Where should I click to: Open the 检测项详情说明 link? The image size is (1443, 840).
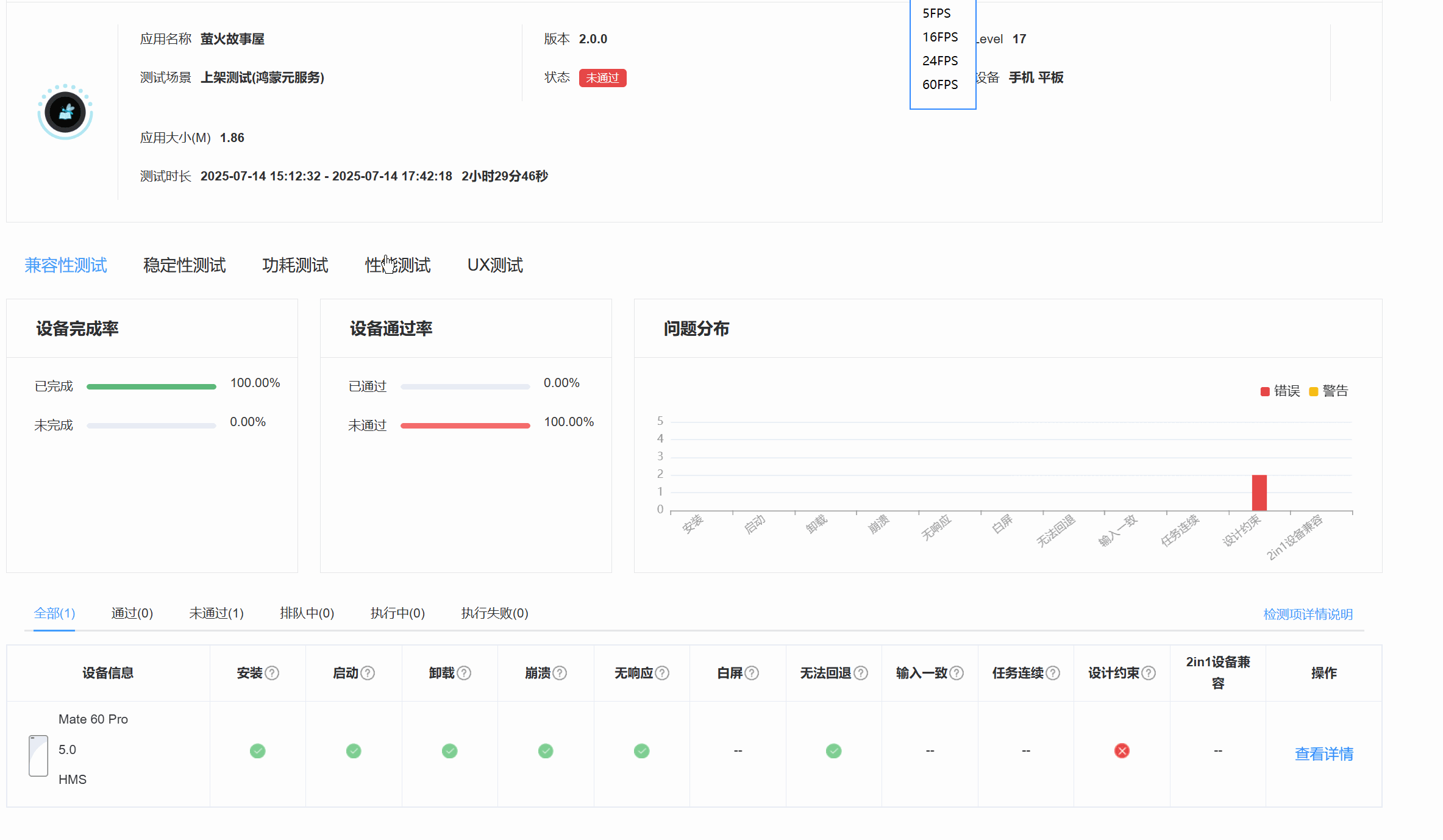pos(1308,614)
